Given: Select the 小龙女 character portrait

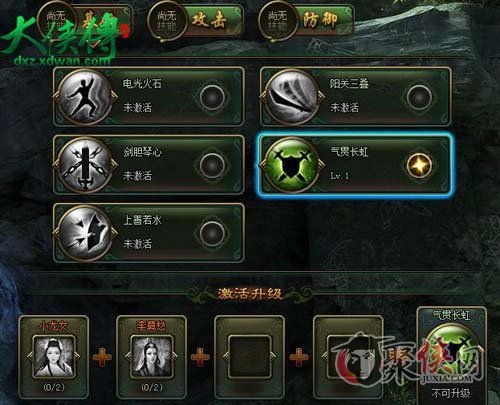Looking at the screenshot, I should point(54,357).
